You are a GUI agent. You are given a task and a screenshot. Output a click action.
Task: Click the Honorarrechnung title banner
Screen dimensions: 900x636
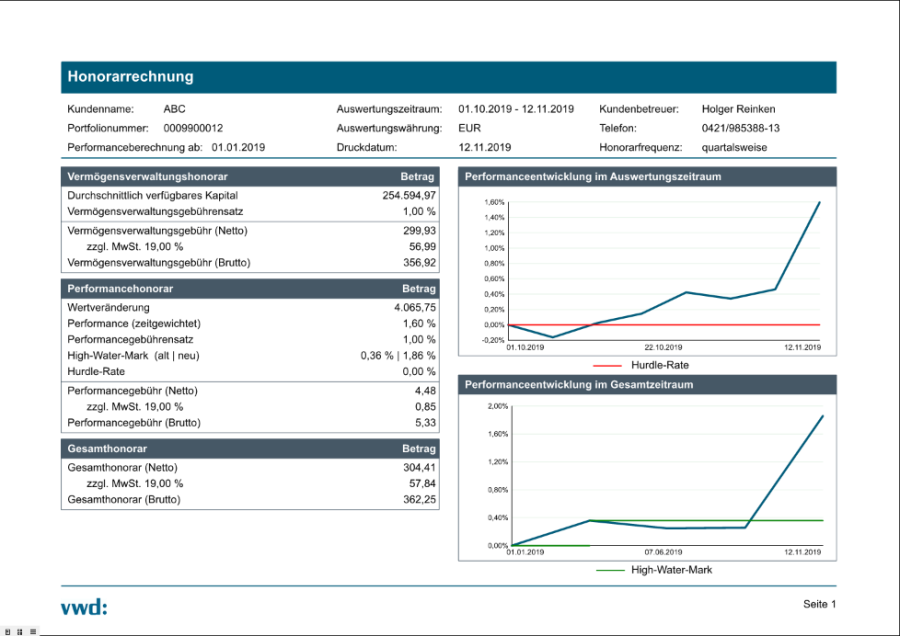point(448,77)
